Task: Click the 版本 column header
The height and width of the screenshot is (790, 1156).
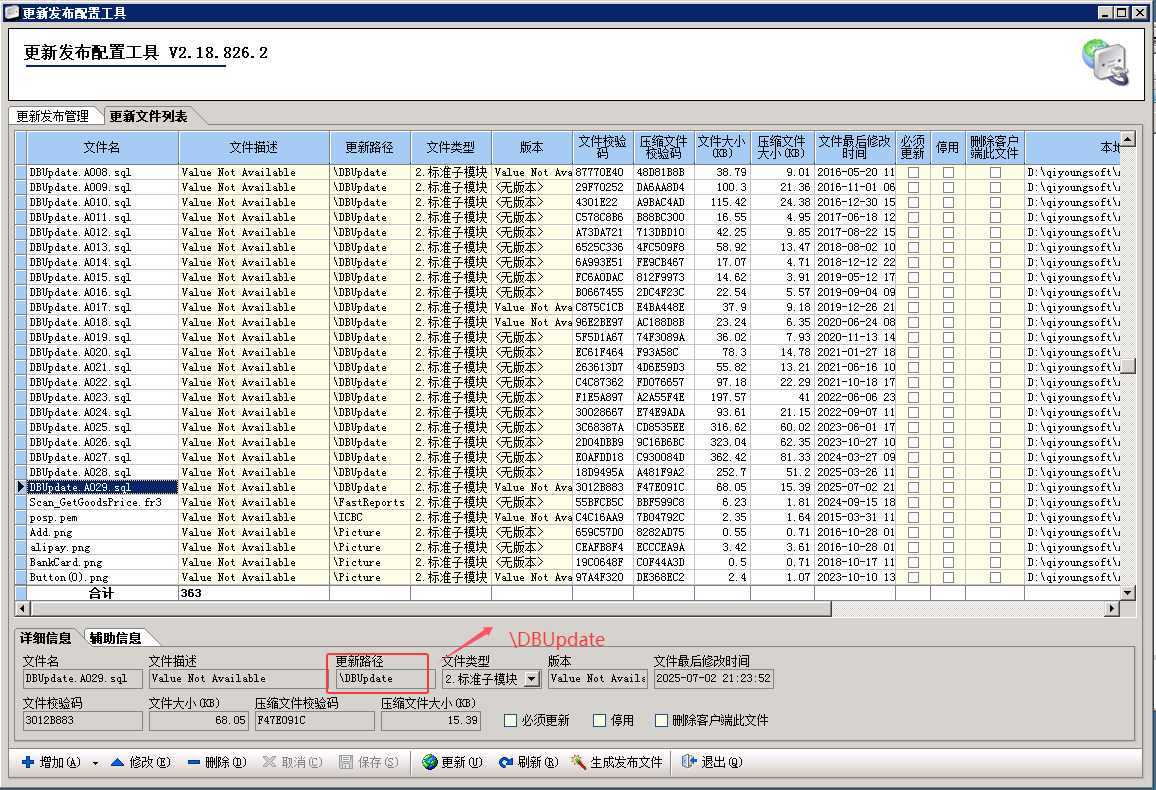Action: (x=532, y=147)
